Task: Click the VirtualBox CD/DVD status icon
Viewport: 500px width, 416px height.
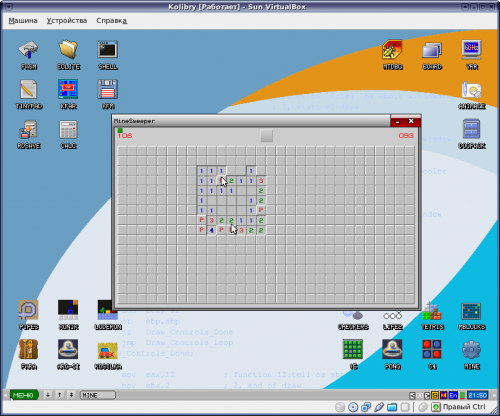Action: point(353,407)
